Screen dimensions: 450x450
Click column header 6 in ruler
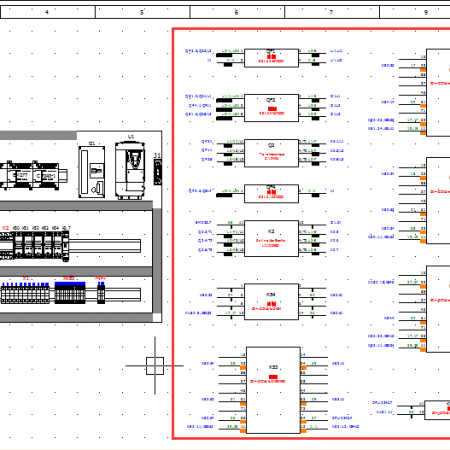(x=237, y=12)
